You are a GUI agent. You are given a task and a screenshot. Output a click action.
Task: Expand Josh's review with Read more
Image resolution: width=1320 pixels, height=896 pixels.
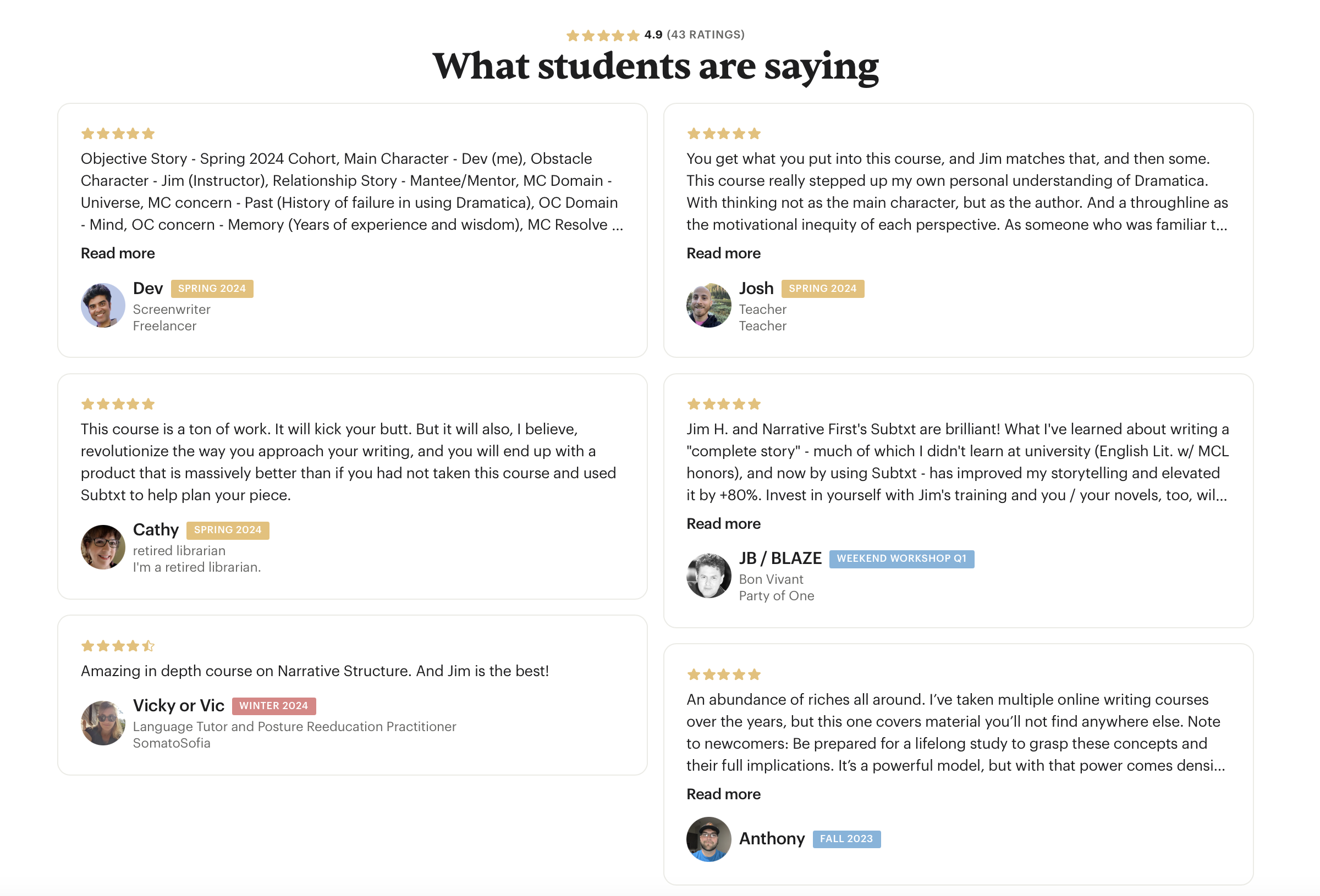[x=723, y=253]
